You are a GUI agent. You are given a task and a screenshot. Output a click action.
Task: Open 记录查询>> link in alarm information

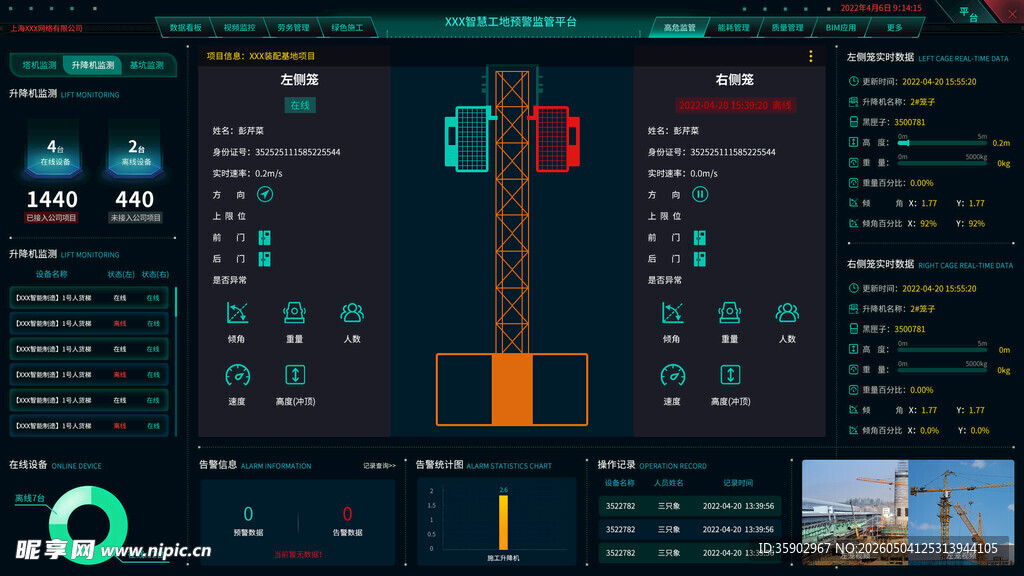(x=379, y=466)
